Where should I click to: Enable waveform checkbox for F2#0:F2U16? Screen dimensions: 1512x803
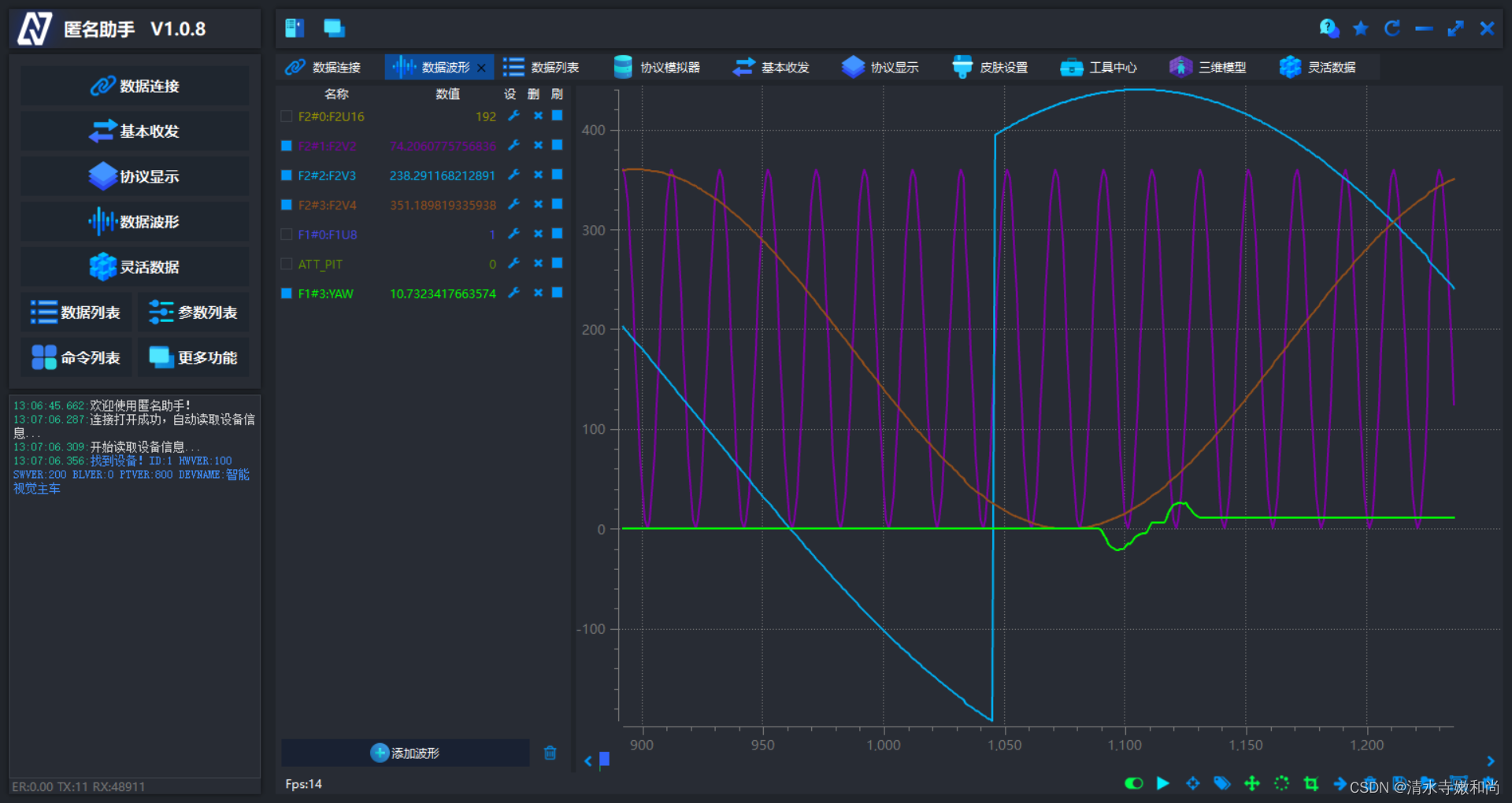pyautogui.click(x=287, y=116)
